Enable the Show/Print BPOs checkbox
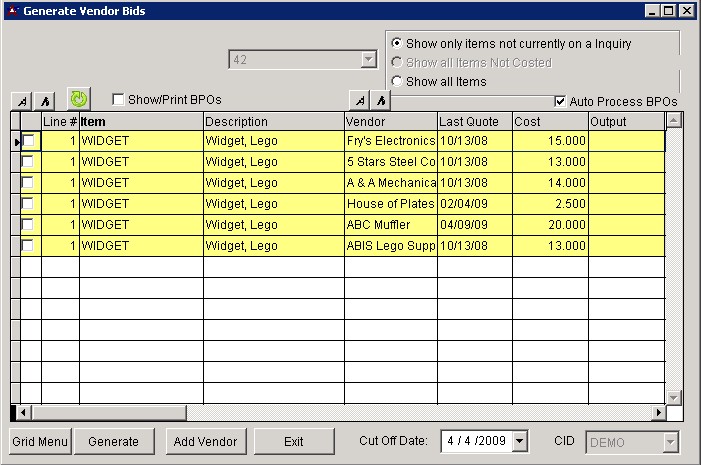Image resolution: width=701 pixels, height=465 pixels. 119,99
